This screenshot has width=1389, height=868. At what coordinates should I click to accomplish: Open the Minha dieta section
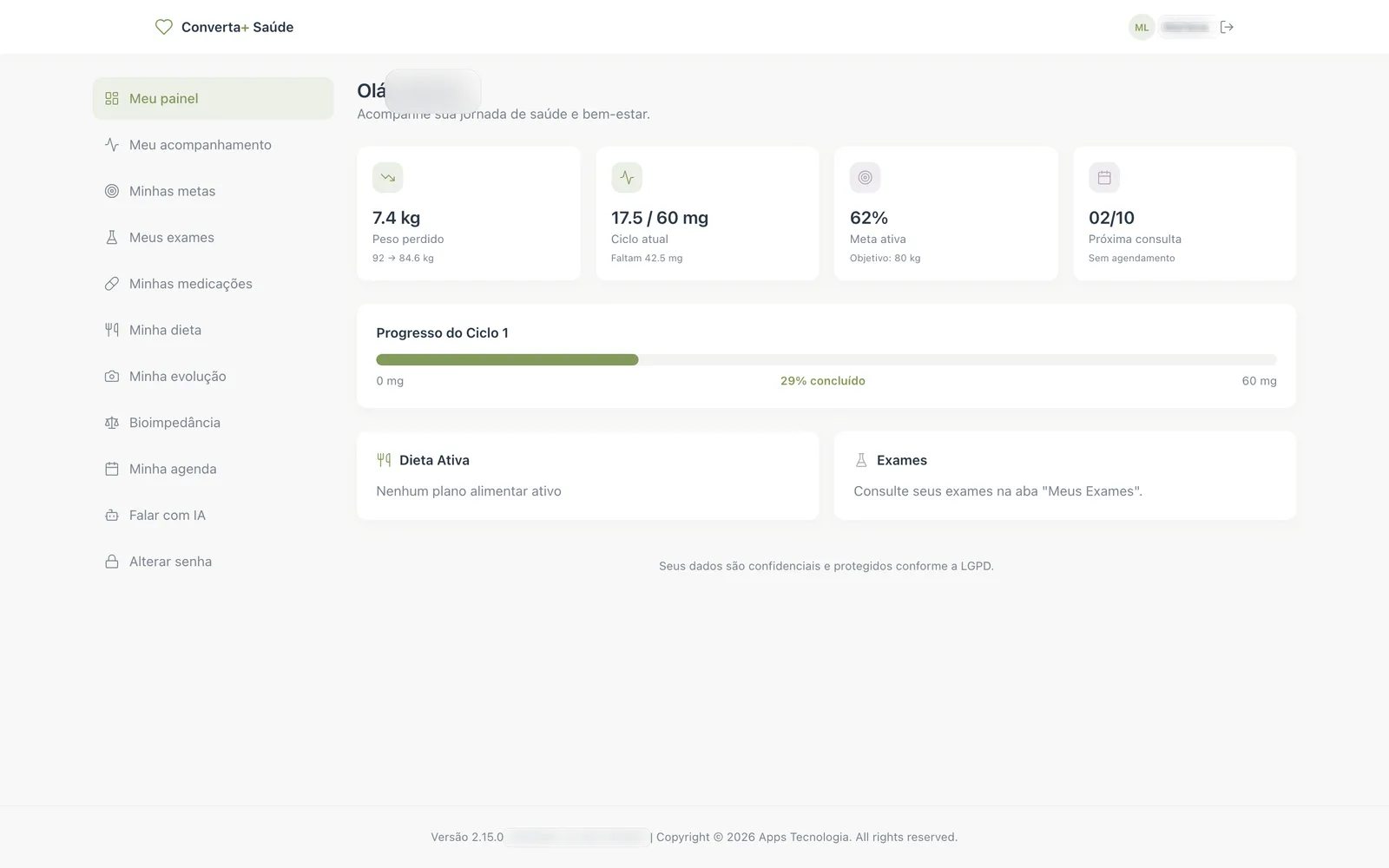214,330
